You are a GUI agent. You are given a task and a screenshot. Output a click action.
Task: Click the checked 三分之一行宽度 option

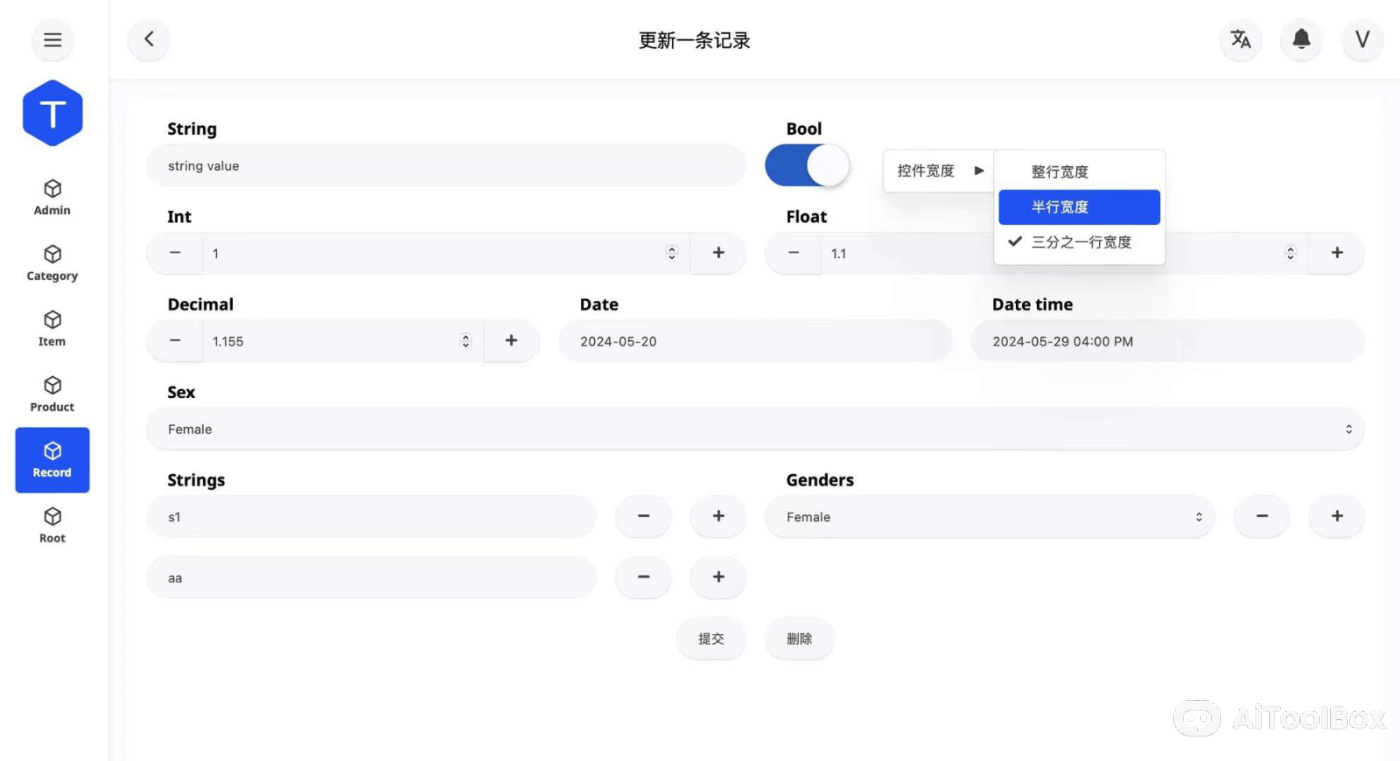[1079, 241]
